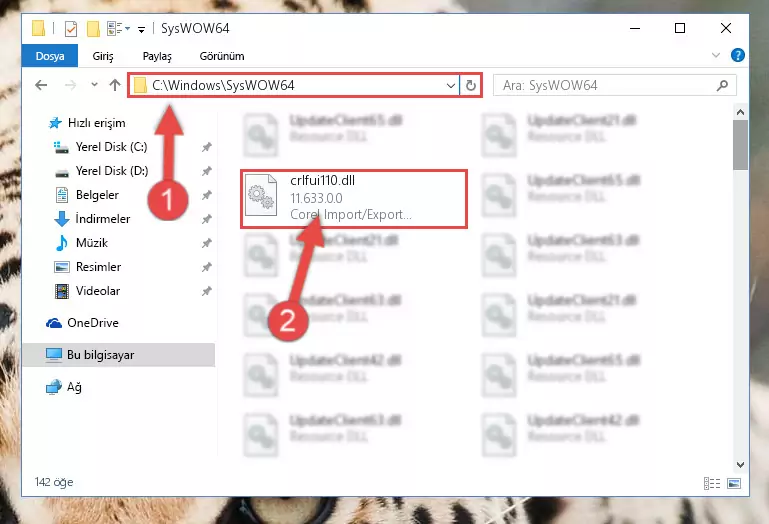Click pin icon next to Yerel Disk (D:)
Image resolution: width=769 pixels, height=524 pixels.
206,171
